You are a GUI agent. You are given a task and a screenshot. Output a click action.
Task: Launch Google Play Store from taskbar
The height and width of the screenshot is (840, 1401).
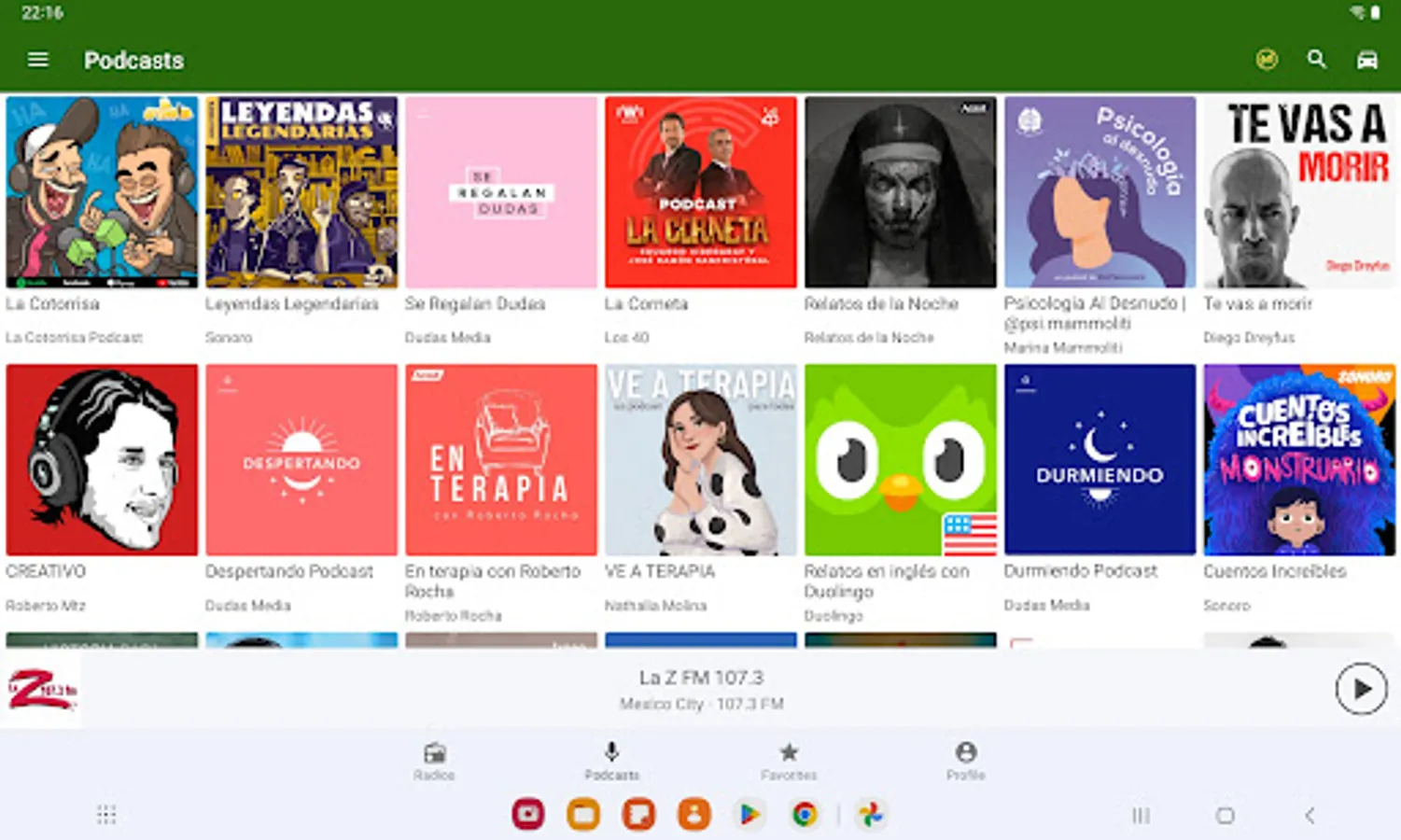750,815
